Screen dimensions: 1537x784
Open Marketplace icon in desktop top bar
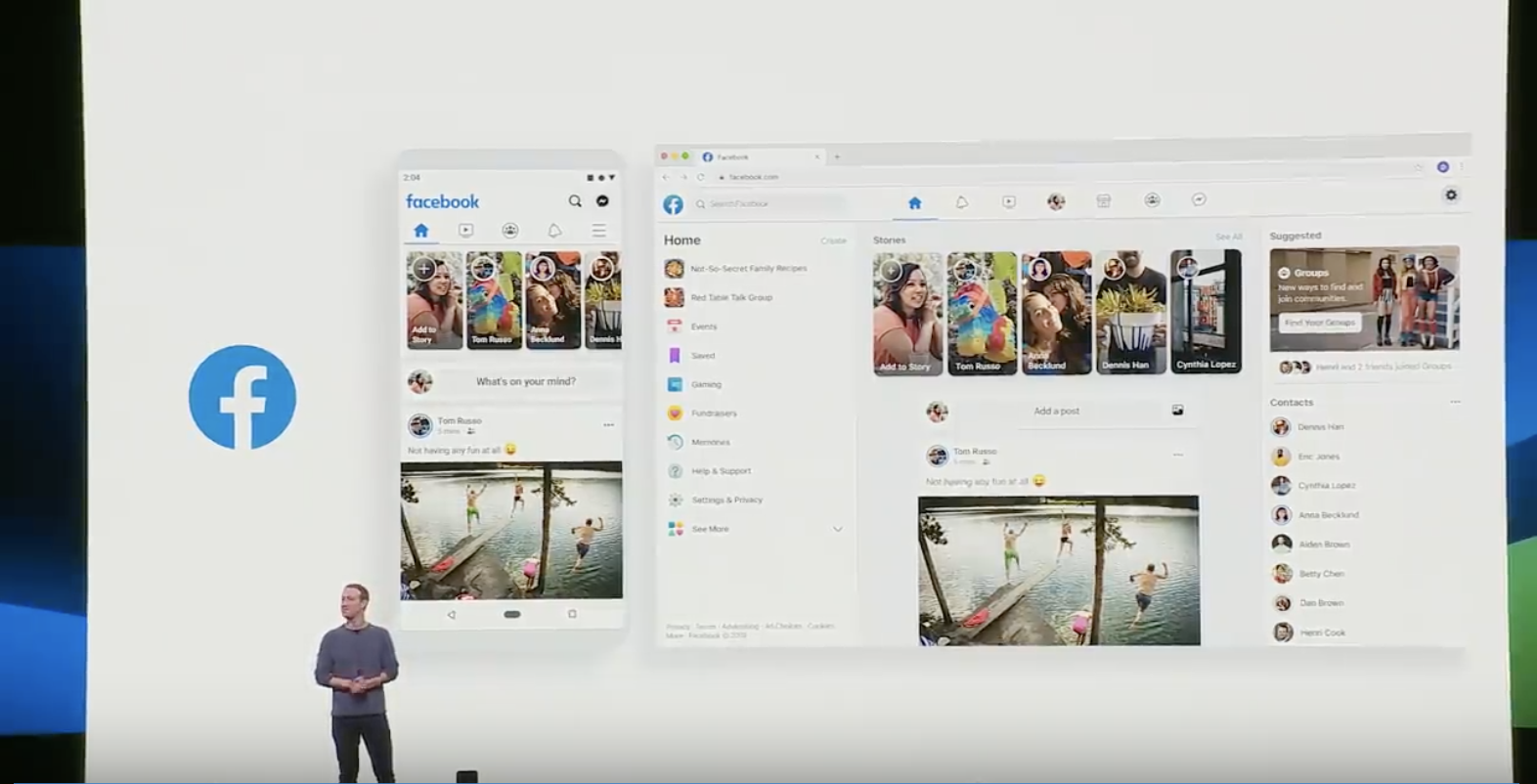point(1103,201)
